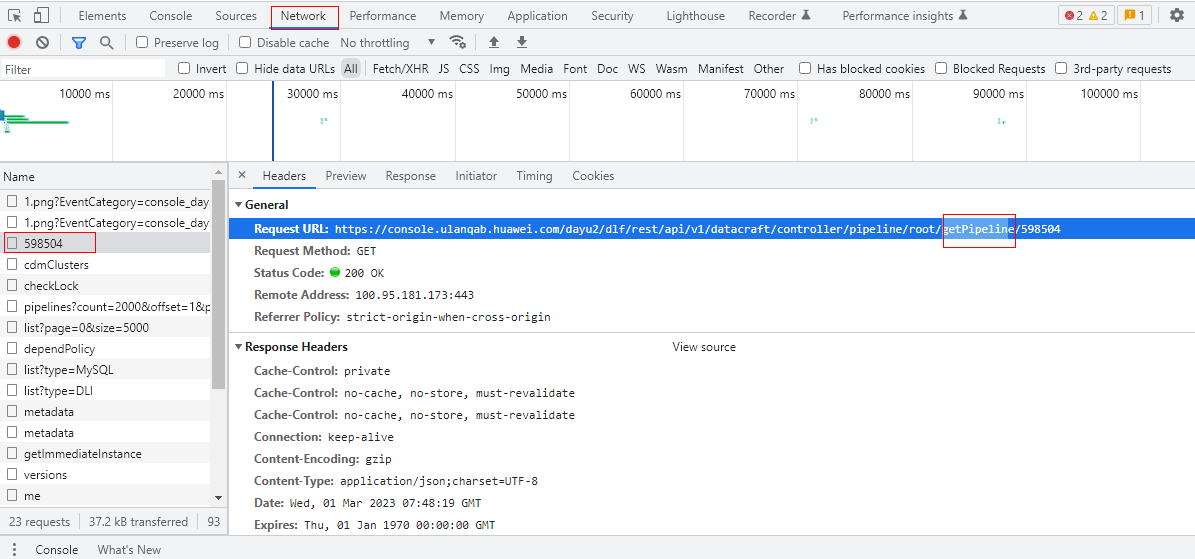The height and width of the screenshot is (559, 1195).
Task: Open network conditions settings icon
Action: (458, 43)
